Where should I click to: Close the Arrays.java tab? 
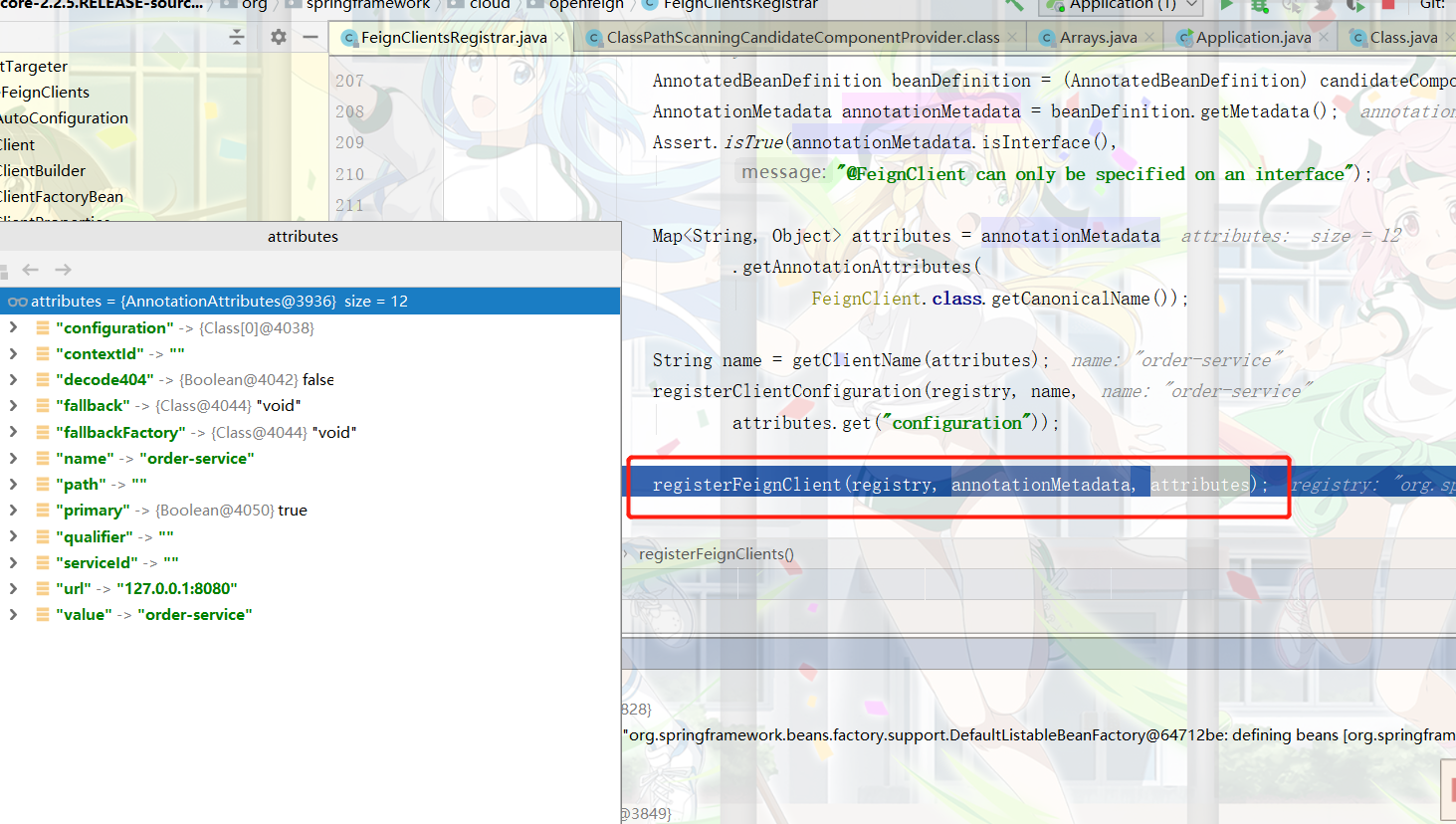point(1149,38)
